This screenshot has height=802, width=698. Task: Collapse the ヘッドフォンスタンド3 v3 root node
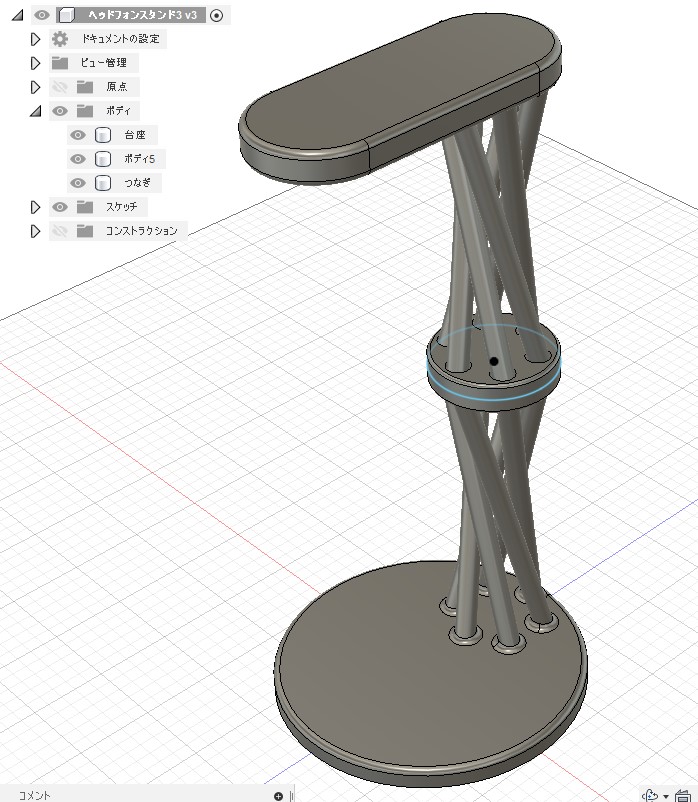coord(17,15)
